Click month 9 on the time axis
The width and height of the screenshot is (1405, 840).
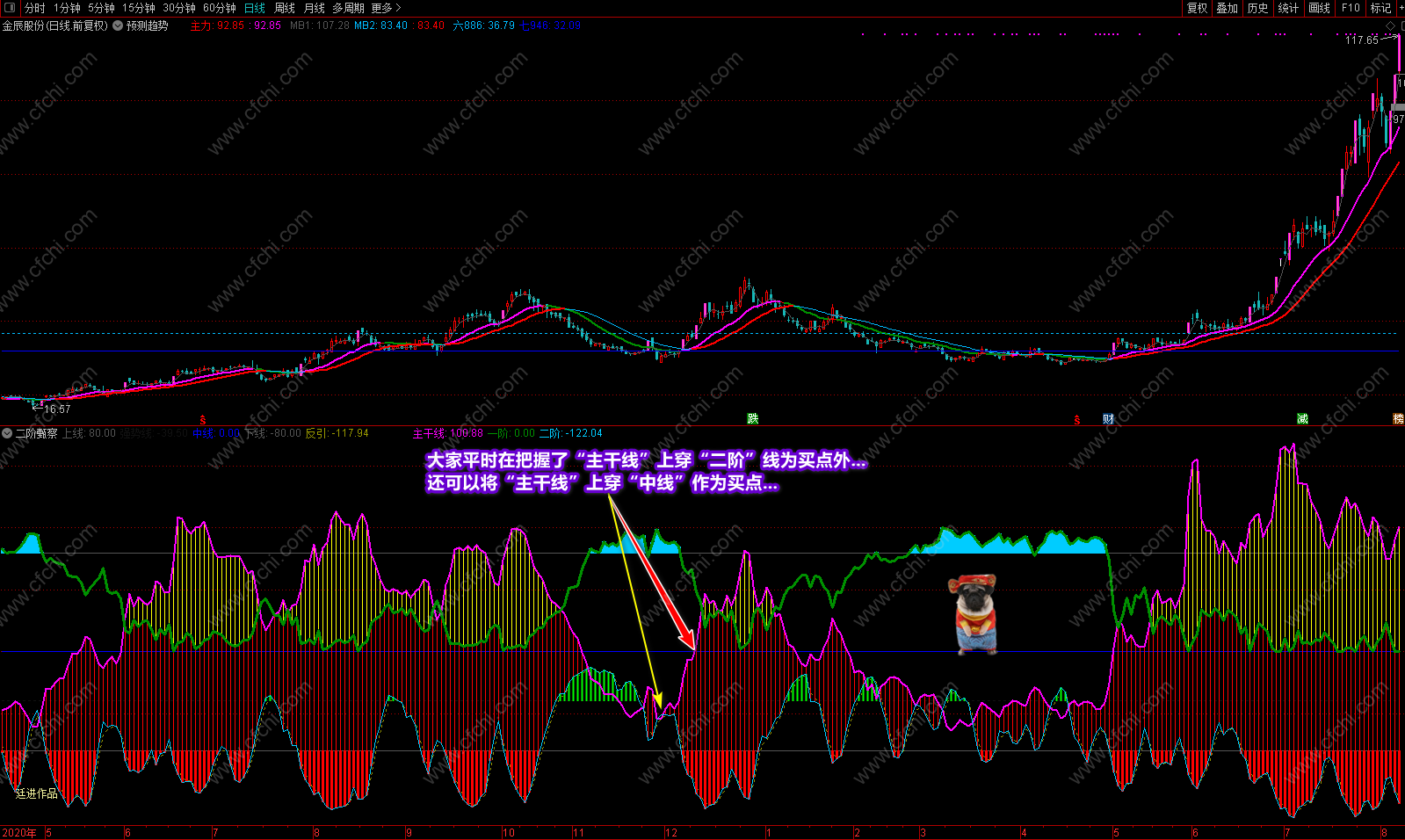click(409, 833)
